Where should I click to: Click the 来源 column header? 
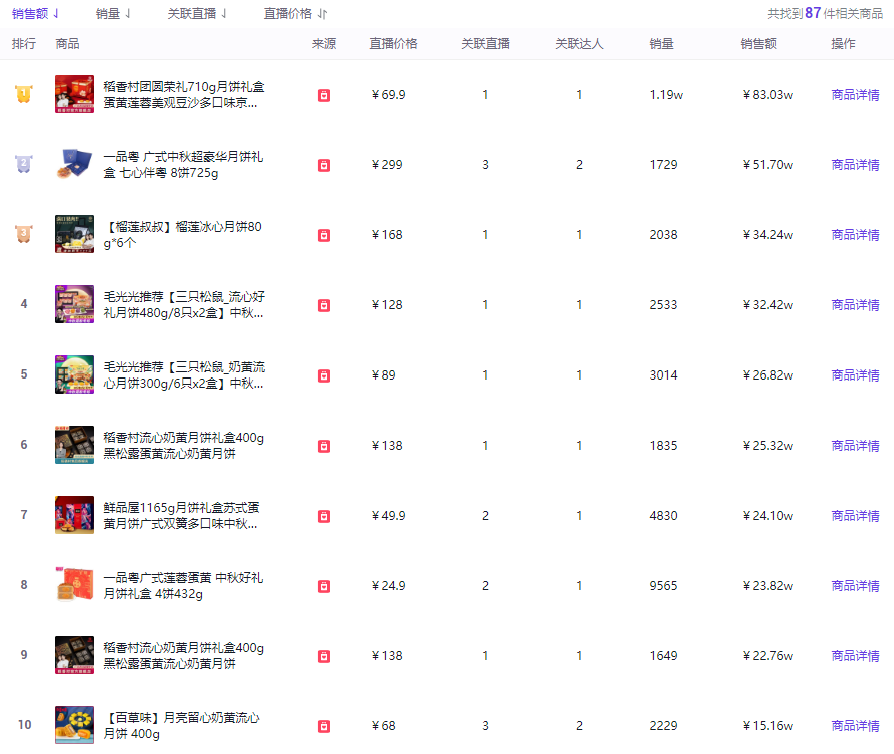(324, 44)
